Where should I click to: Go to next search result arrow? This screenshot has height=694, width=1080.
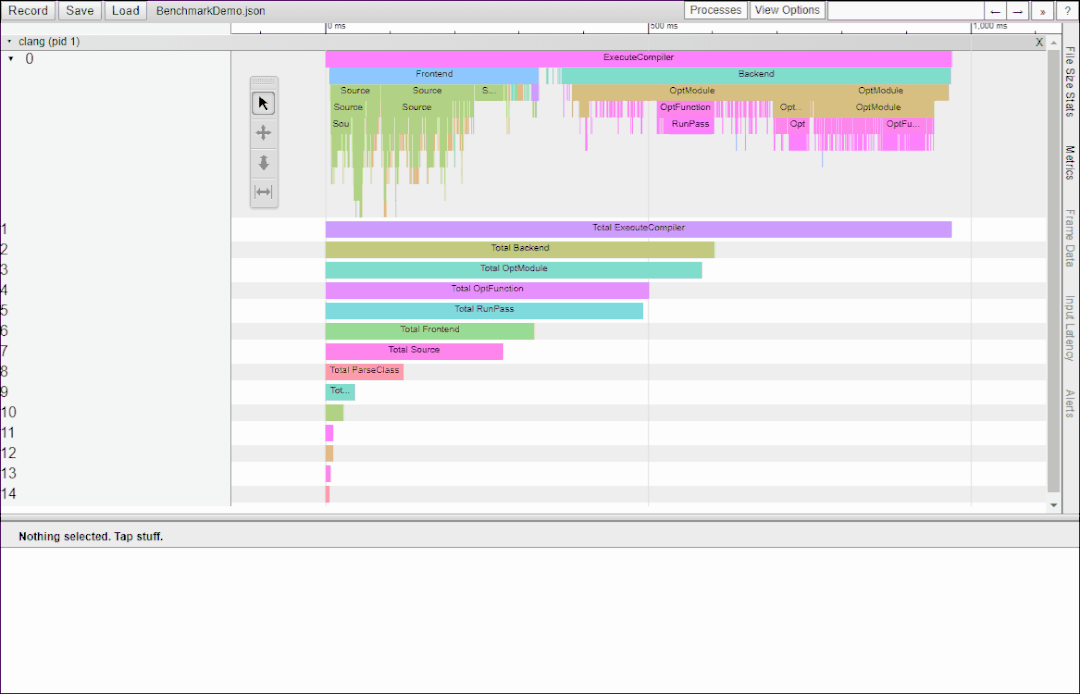coord(1018,11)
